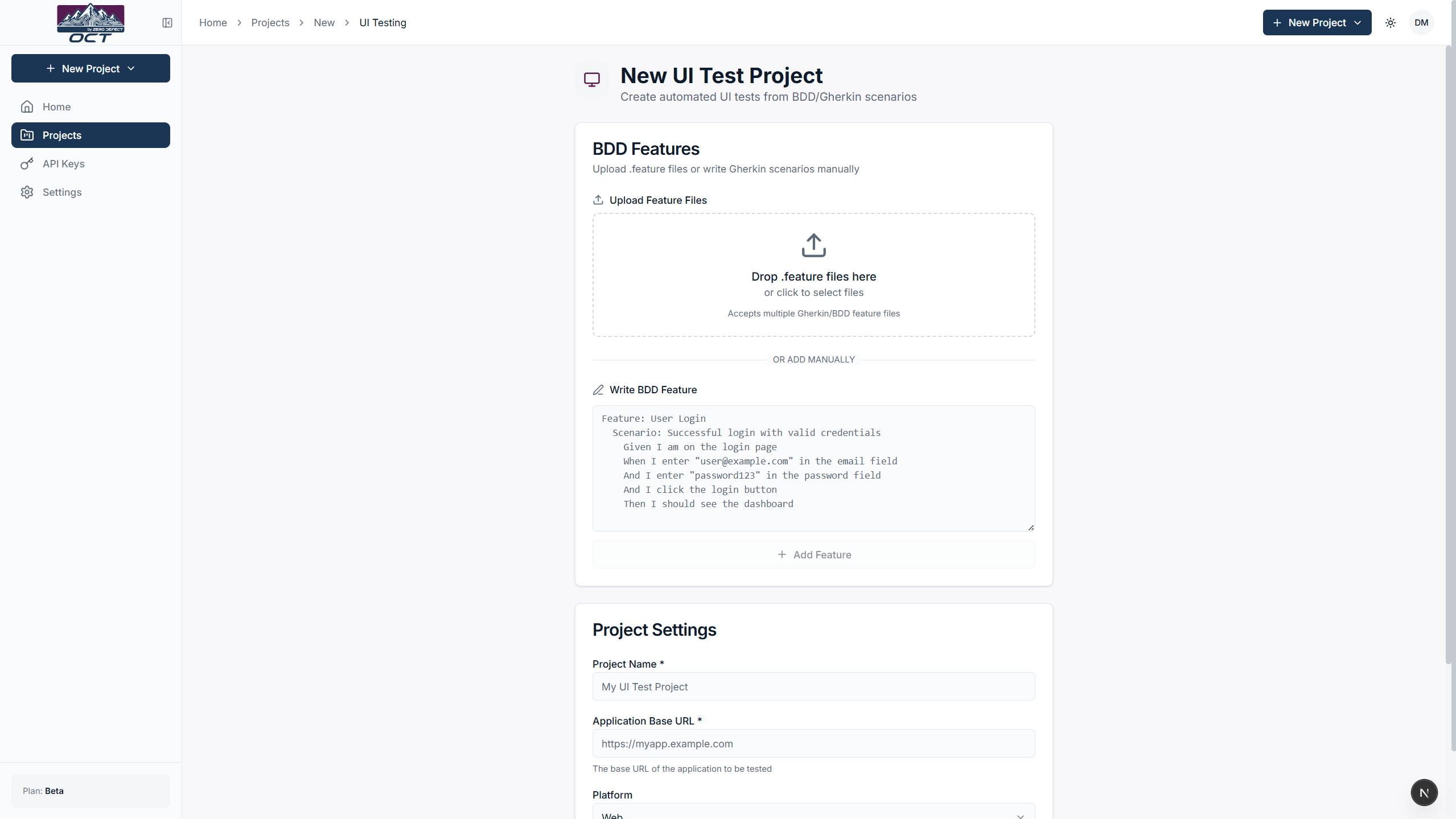Viewport: 1456px width, 819px height.
Task: Collapse the sidebar panel toggle icon
Action: tap(167, 23)
